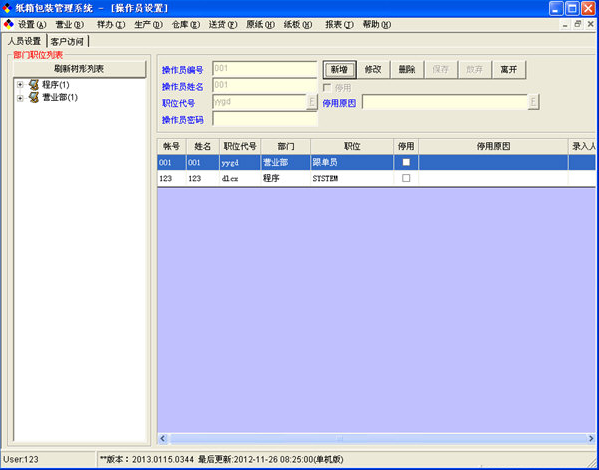Expand the 程序(1) tree node
Viewport: 599px width, 470px height.
click(20, 85)
